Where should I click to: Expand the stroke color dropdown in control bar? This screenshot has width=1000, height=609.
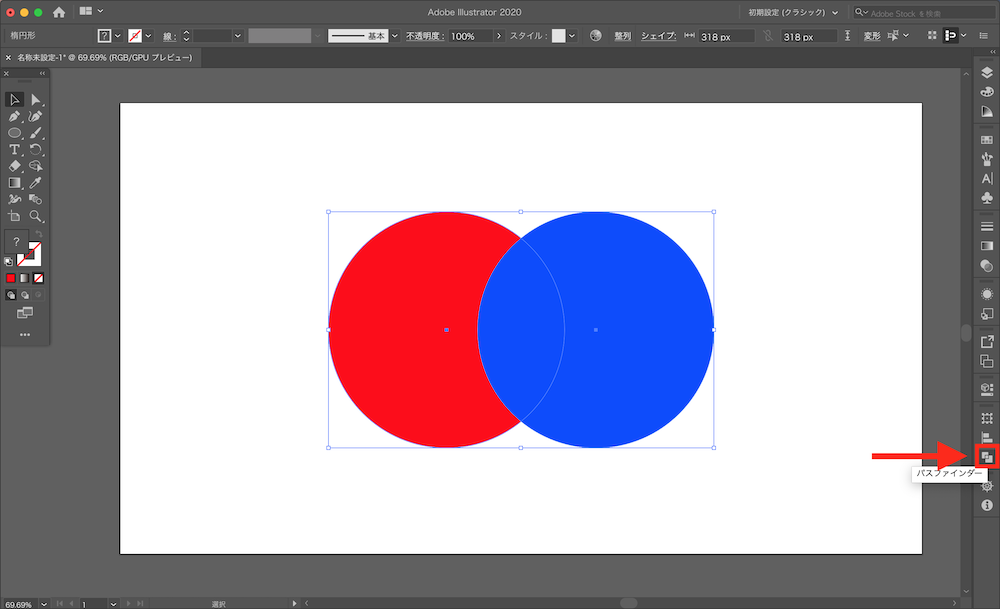point(148,36)
